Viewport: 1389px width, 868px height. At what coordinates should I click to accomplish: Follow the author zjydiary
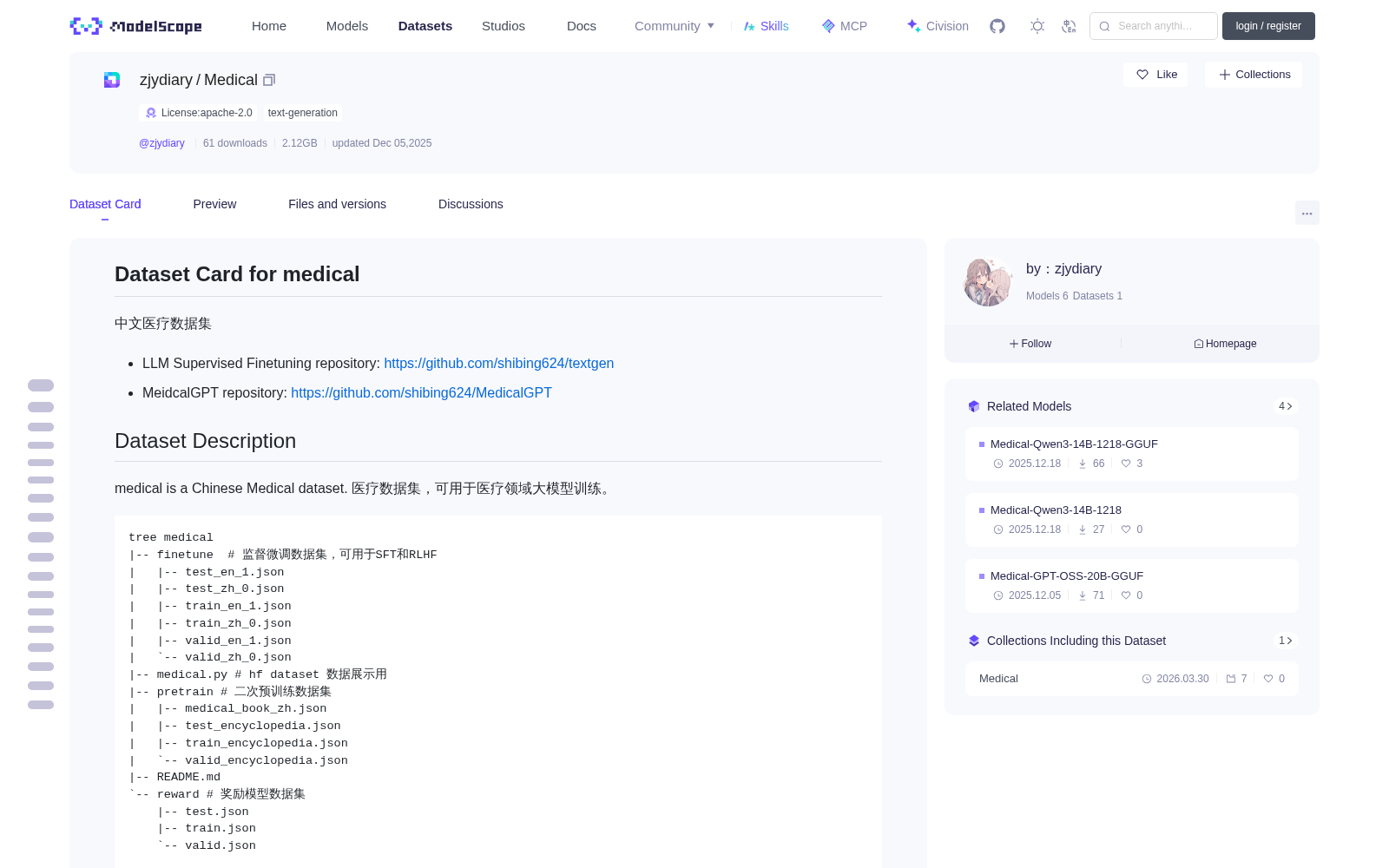pos(1030,344)
